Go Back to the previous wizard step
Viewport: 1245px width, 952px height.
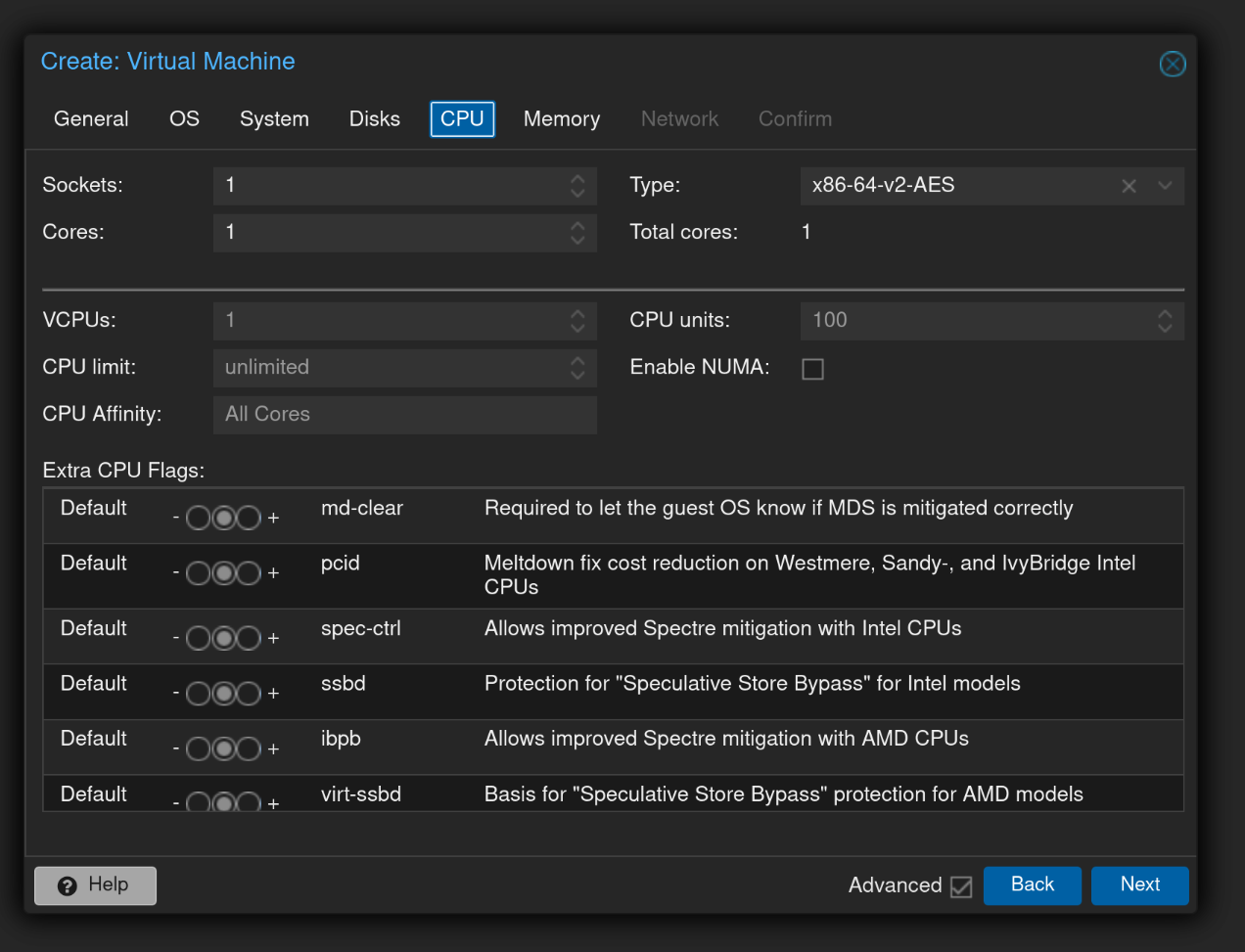click(x=1033, y=885)
